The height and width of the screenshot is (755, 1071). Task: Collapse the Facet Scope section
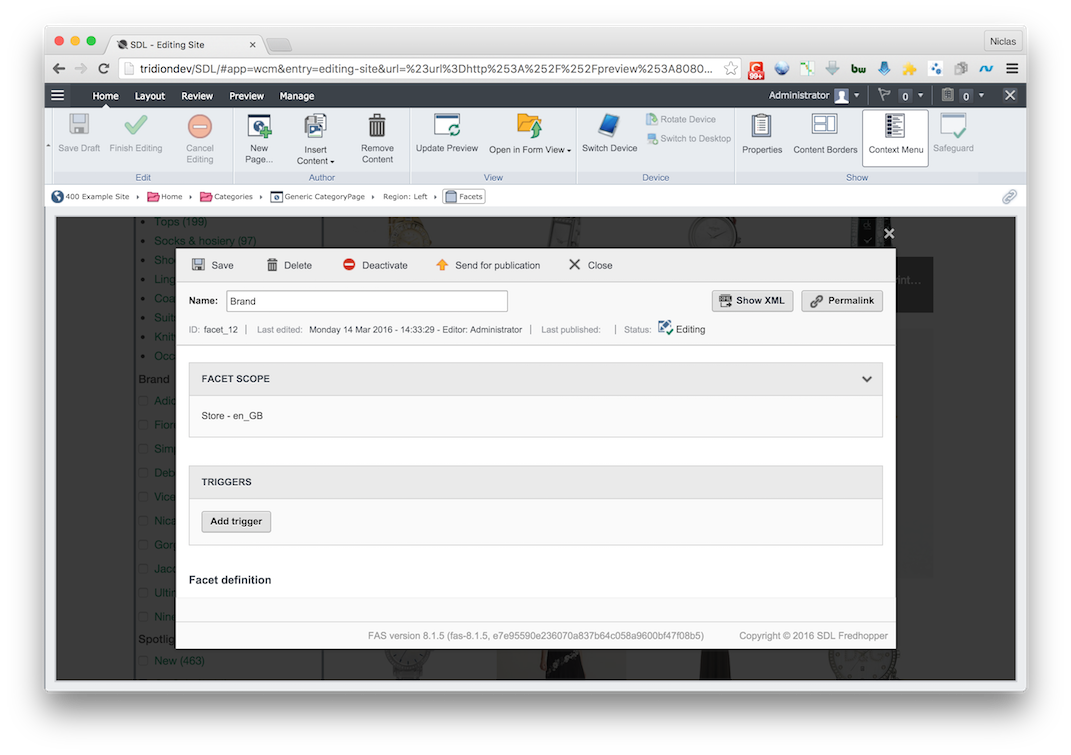click(866, 379)
